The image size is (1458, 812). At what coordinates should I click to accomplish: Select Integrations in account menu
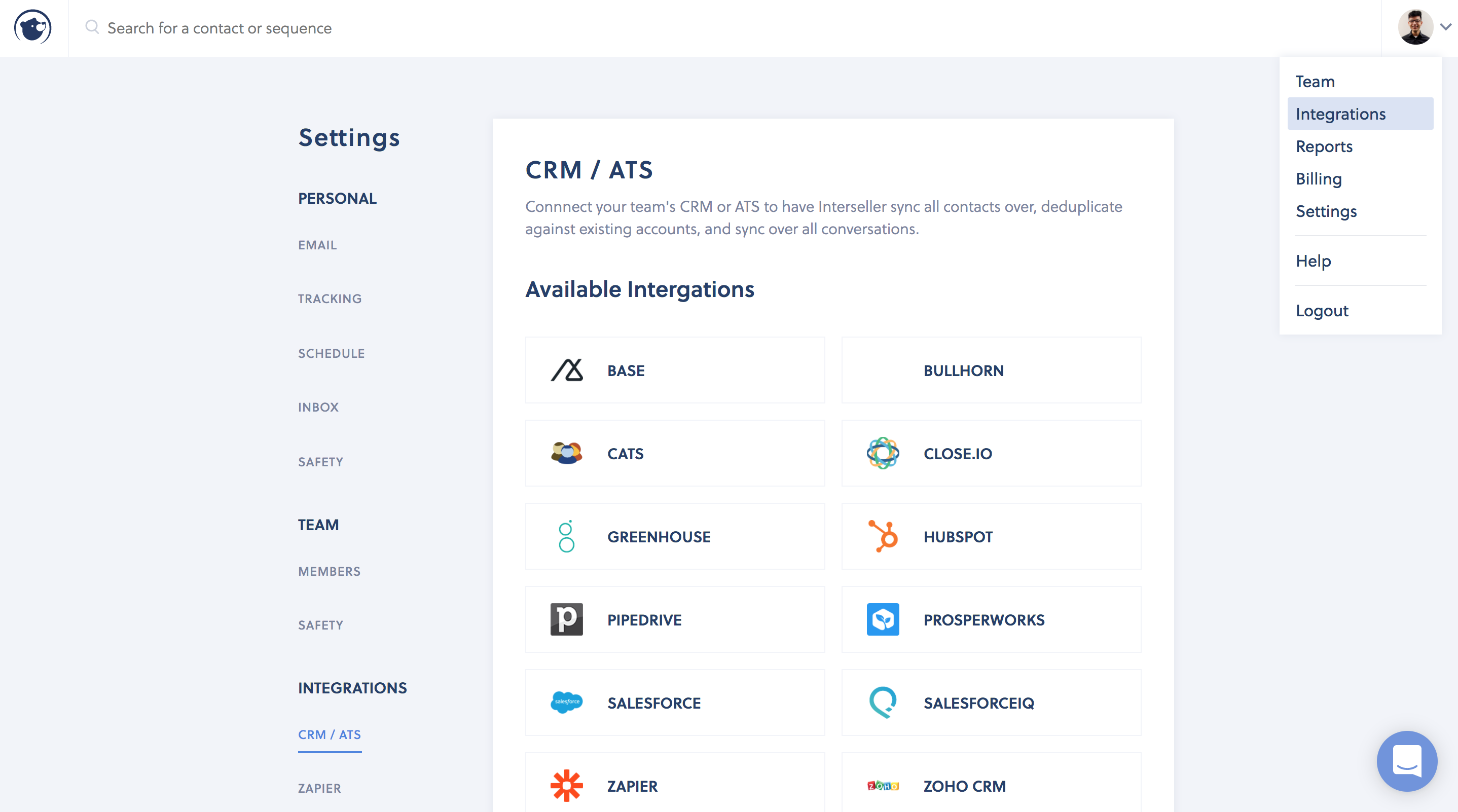[1360, 113]
